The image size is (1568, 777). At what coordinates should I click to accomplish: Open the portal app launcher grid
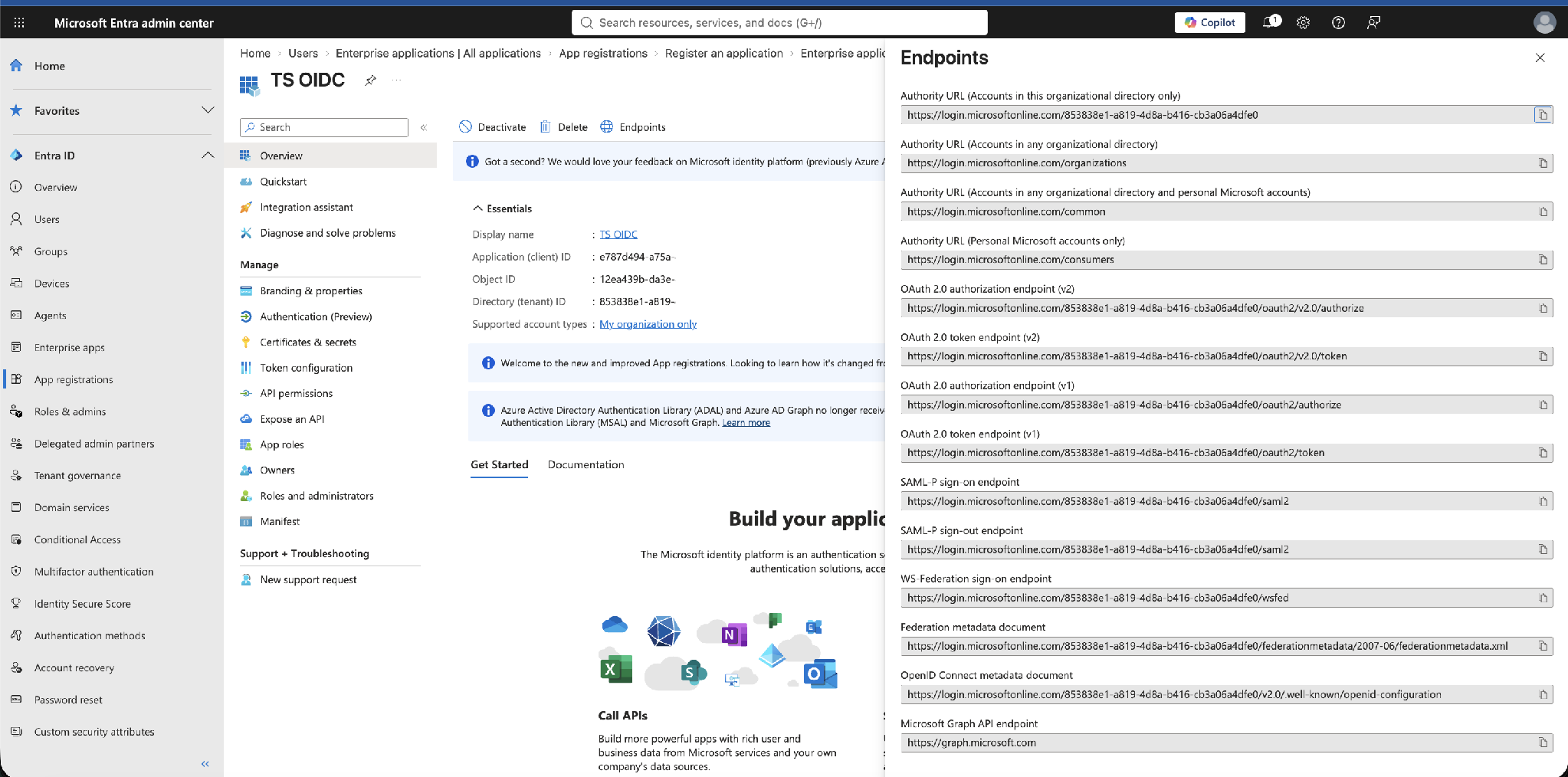point(19,23)
